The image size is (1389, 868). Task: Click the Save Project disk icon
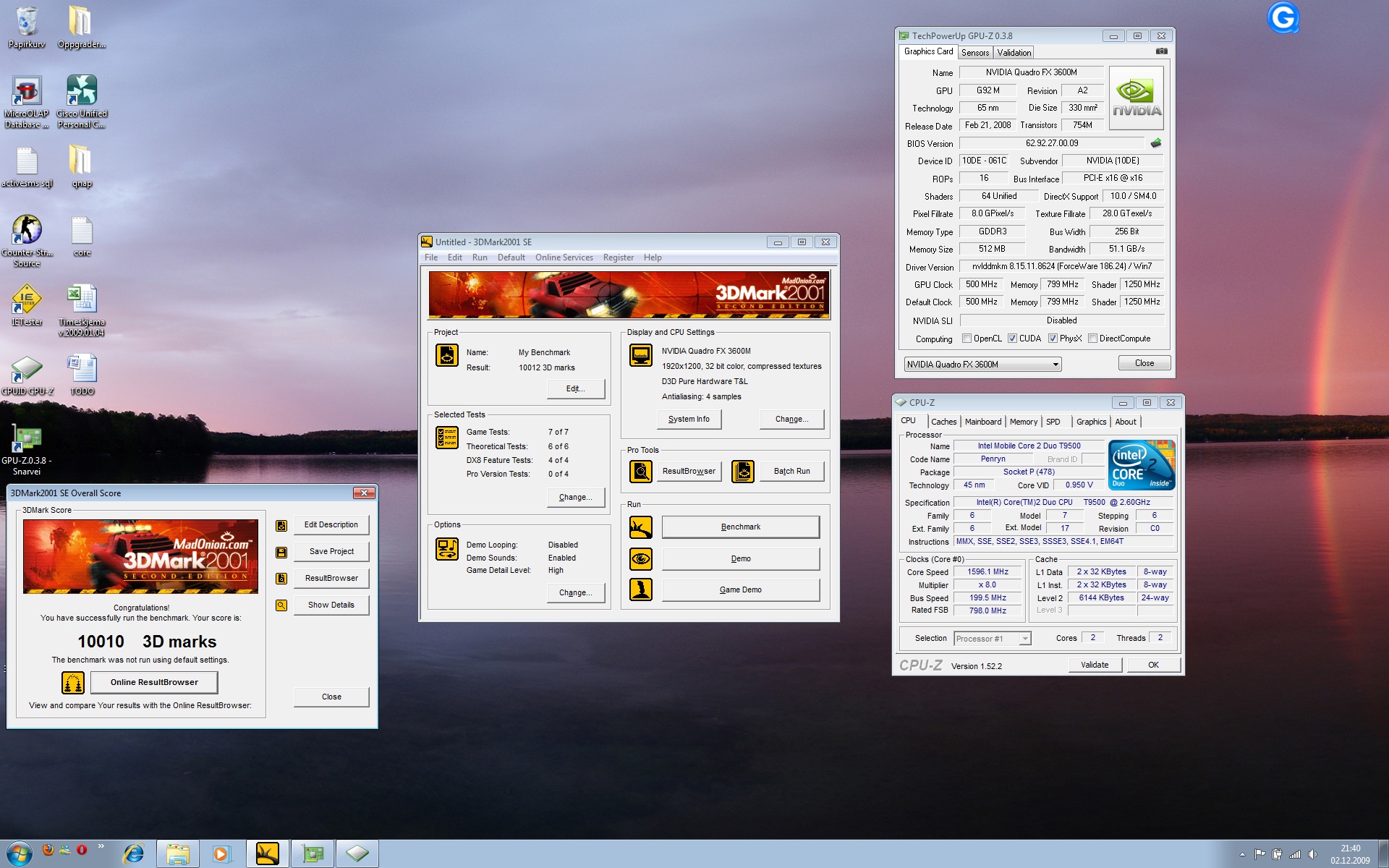(281, 553)
